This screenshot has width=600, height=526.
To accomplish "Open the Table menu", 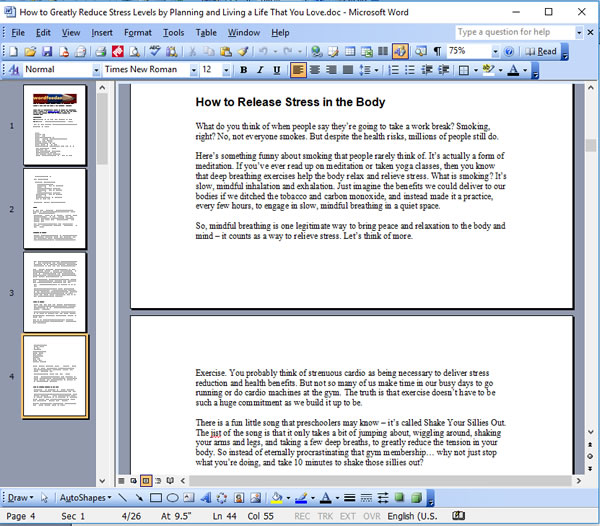I will tap(206, 33).
